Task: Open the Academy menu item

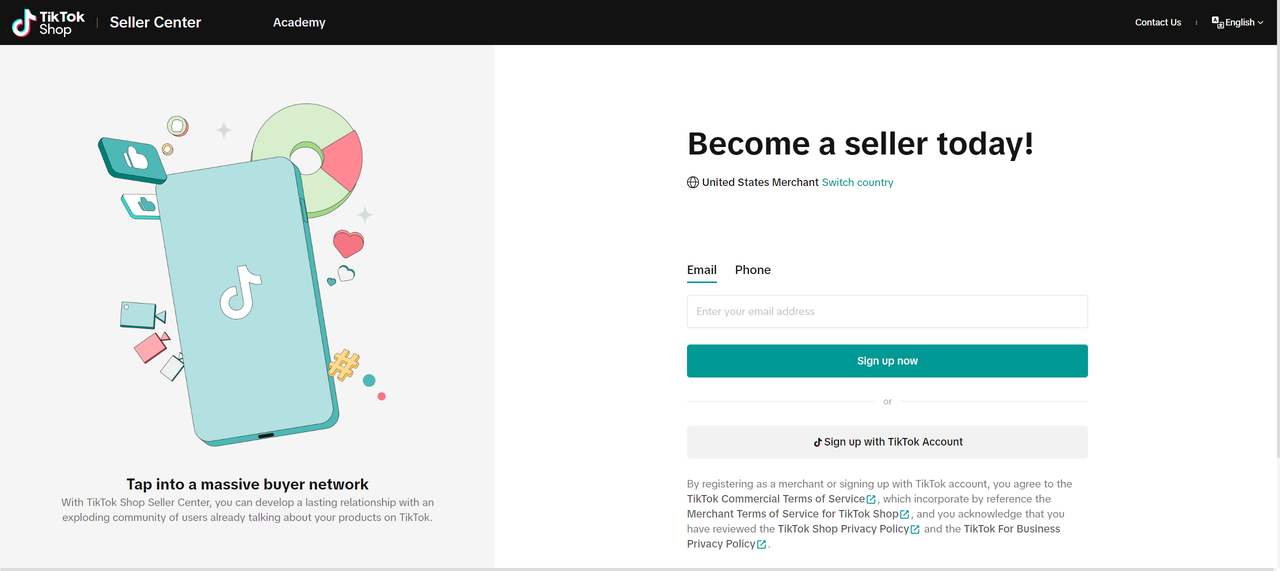Action: [x=299, y=22]
